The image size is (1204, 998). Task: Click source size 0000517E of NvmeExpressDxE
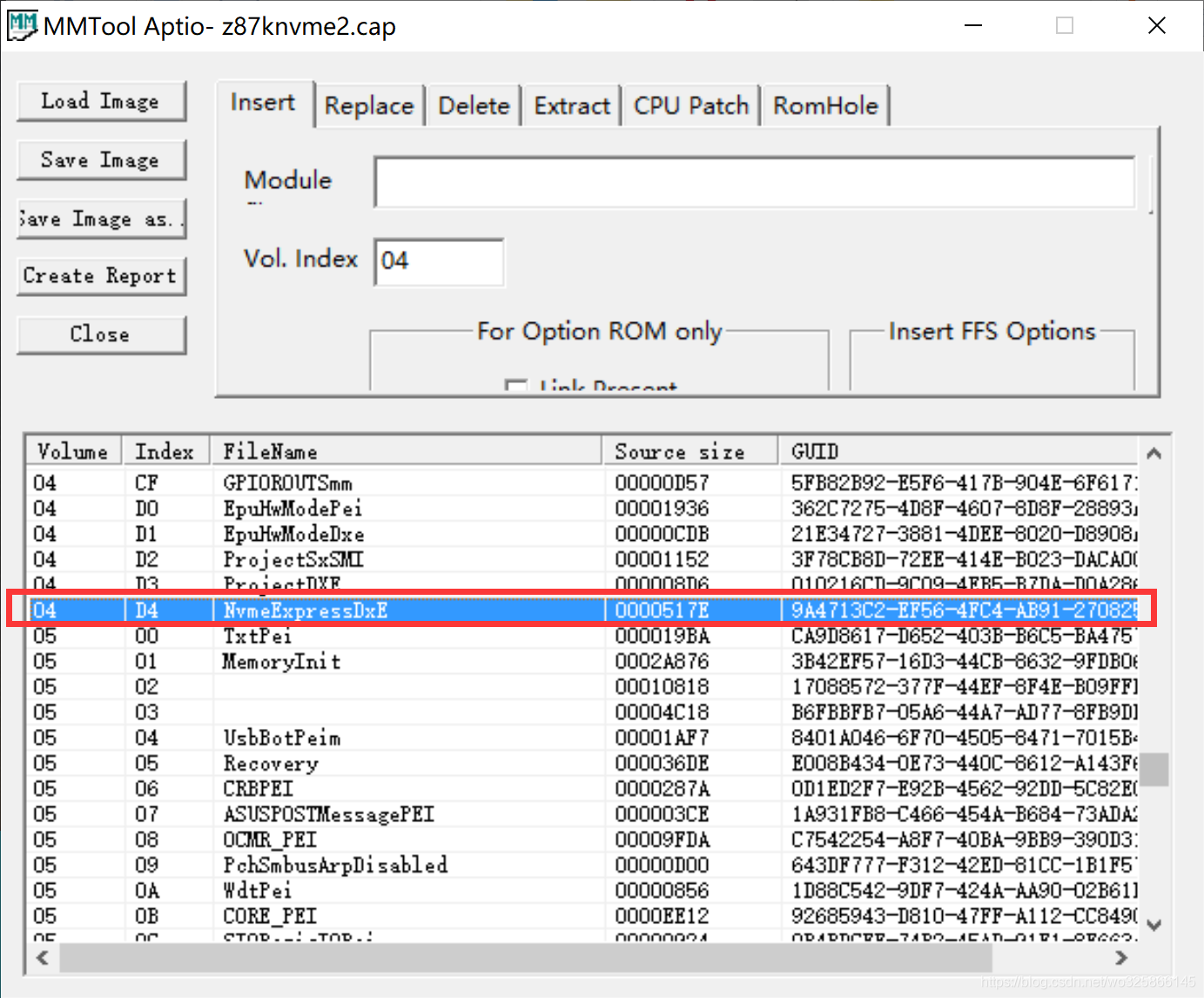[662, 610]
